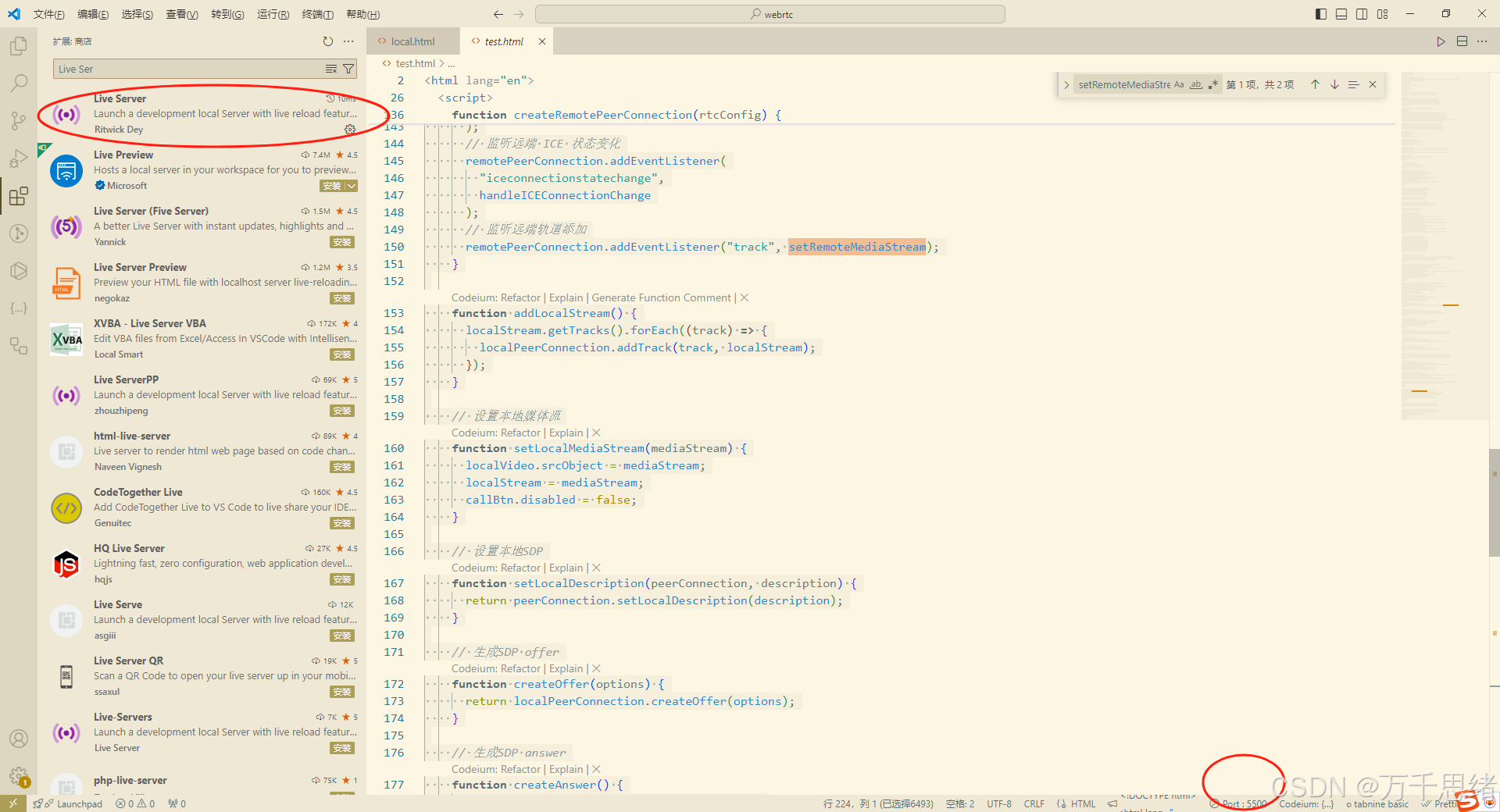This screenshot has height=812, width=1500.
Task: Toggle primary side bar layout button
Action: [x=1321, y=14]
